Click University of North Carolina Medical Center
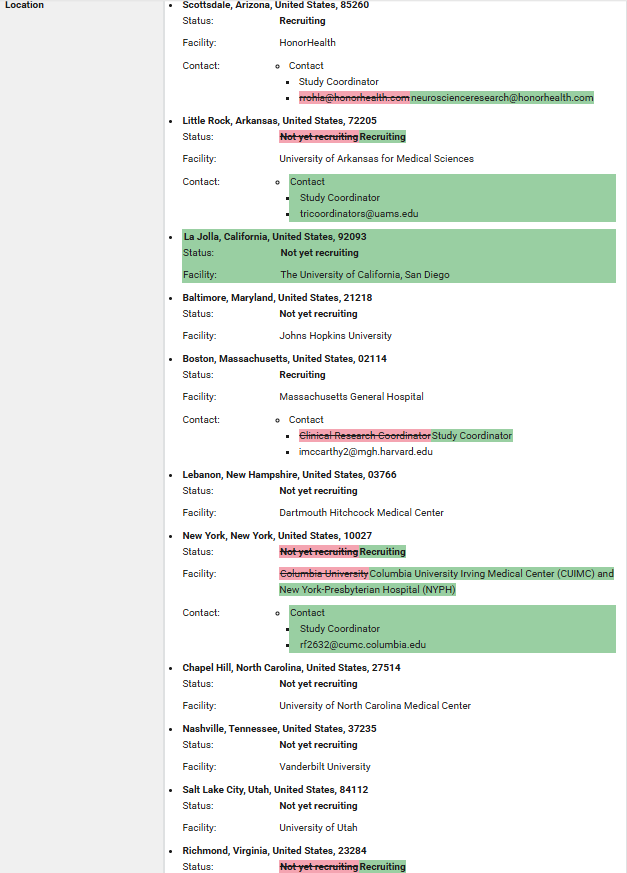The image size is (627, 873). coord(375,706)
